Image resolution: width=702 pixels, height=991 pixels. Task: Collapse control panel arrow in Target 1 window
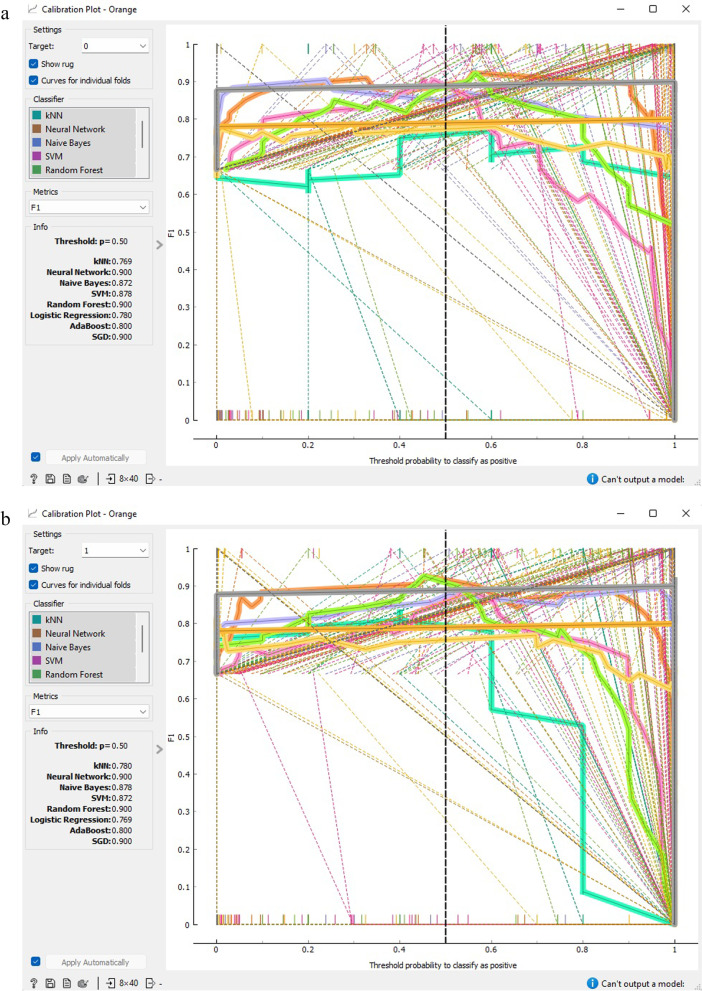point(159,749)
